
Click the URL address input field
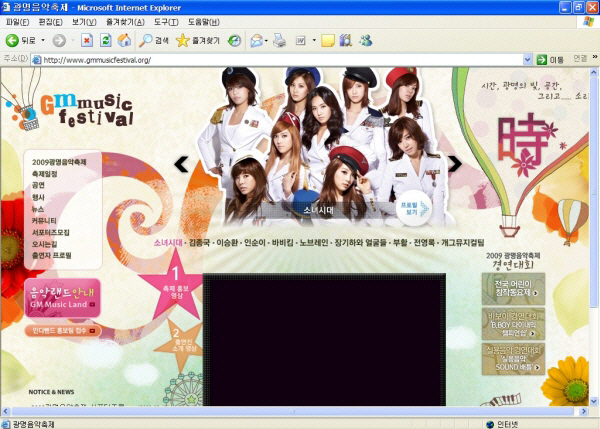pos(280,60)
